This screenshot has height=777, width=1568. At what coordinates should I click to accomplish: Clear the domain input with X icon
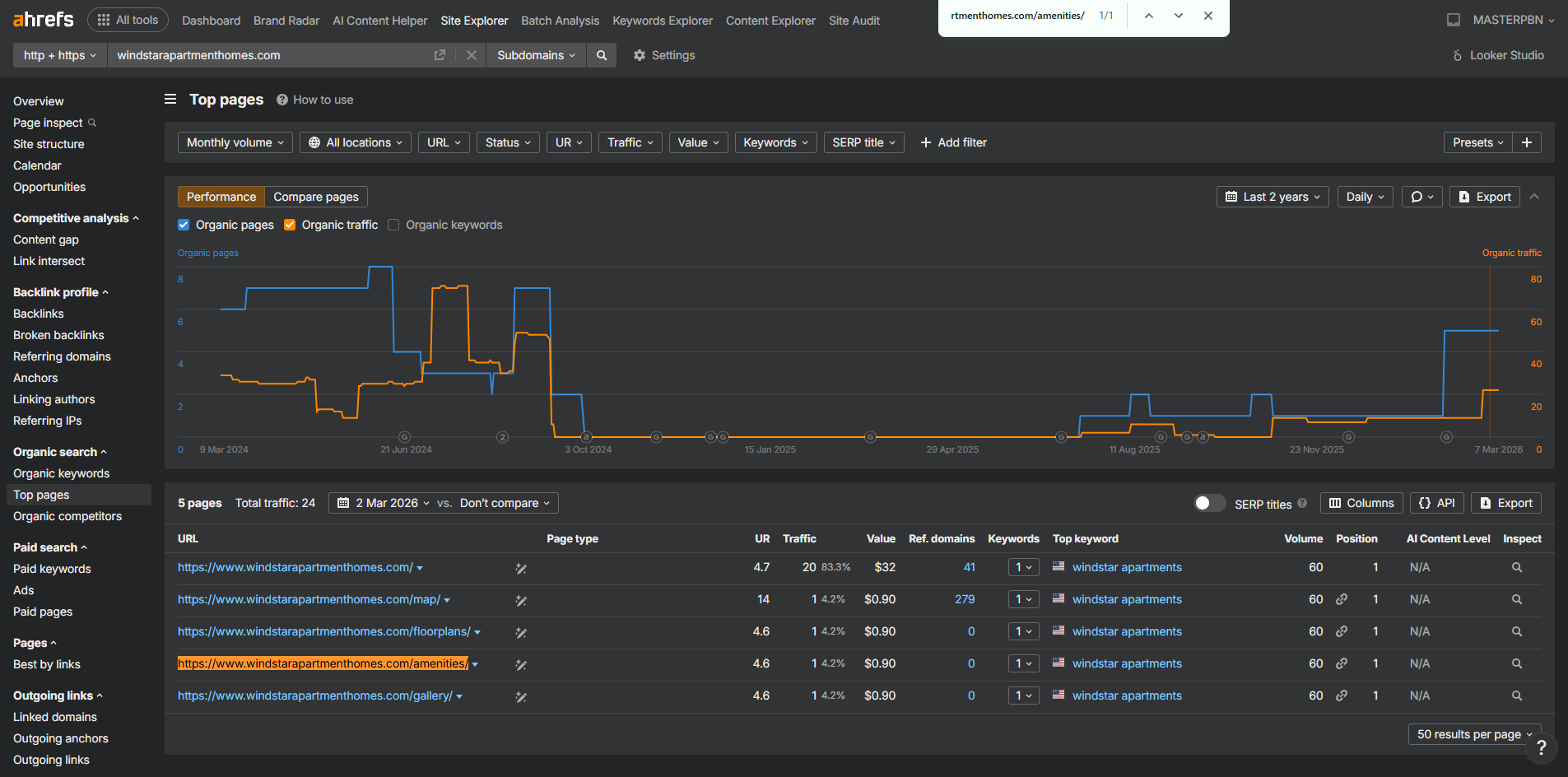point(472,55)
